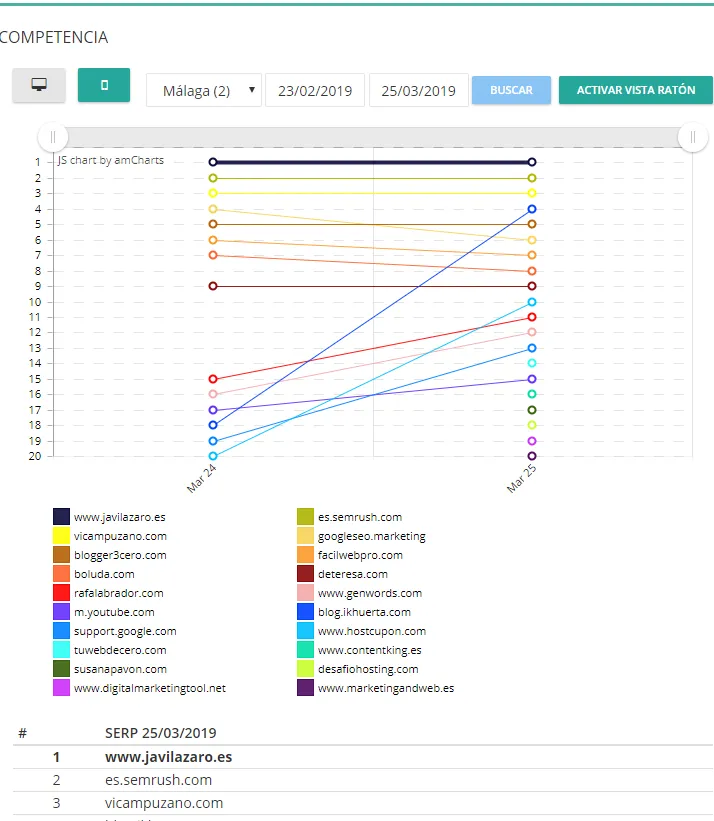This screenshot has height=821, width=714.
Task: Click the end date field 25/03/2019
Action: (x=418, y=90)
